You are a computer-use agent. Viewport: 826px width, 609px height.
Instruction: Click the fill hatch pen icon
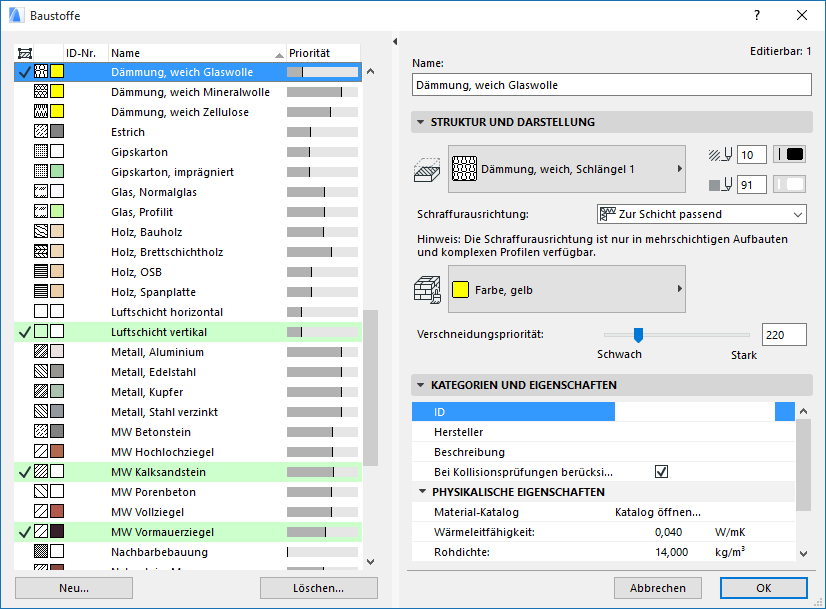tap(720, 155)
